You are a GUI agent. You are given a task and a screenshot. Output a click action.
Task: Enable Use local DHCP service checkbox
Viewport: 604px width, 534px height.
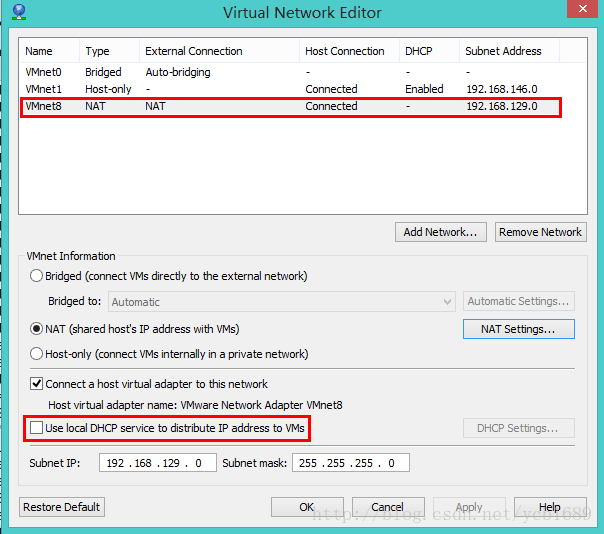37,428
